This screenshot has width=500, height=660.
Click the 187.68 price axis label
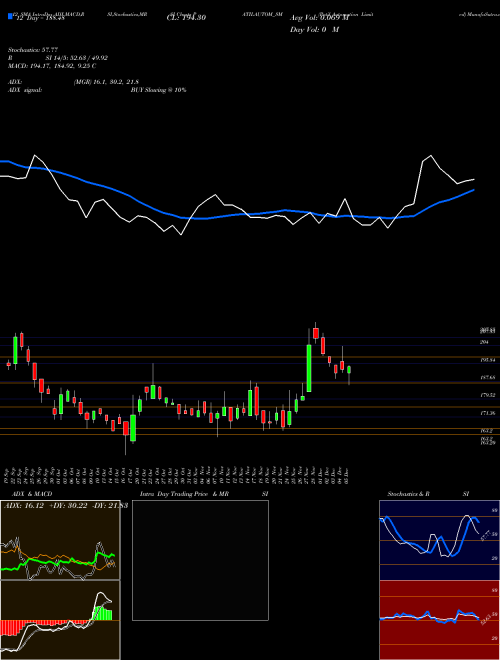(x=487, y=378)
